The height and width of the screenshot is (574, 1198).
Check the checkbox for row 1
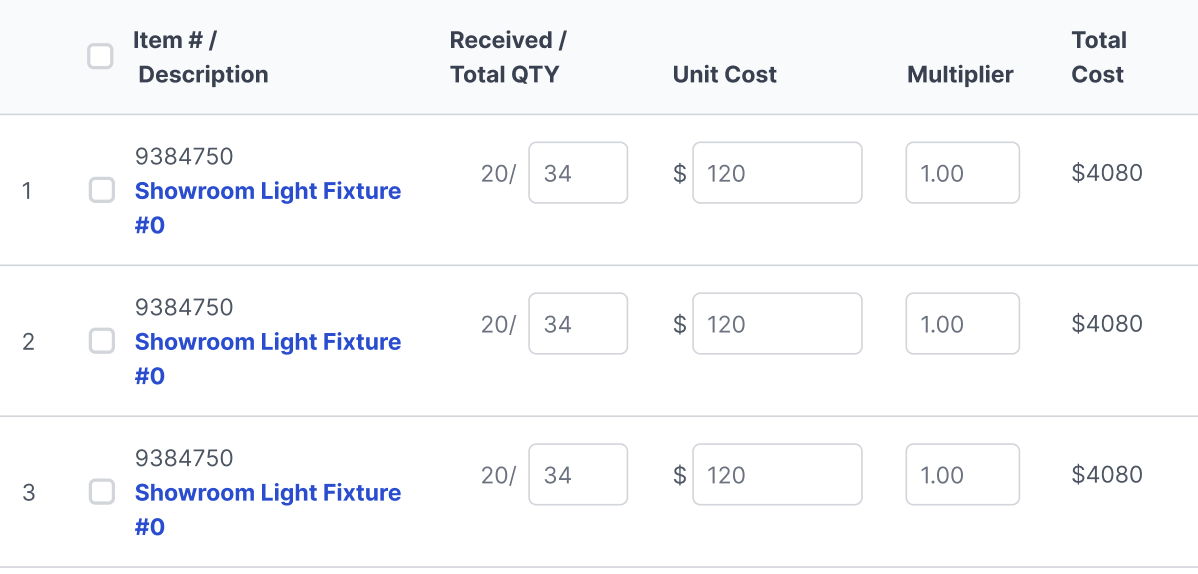(102, 190)
